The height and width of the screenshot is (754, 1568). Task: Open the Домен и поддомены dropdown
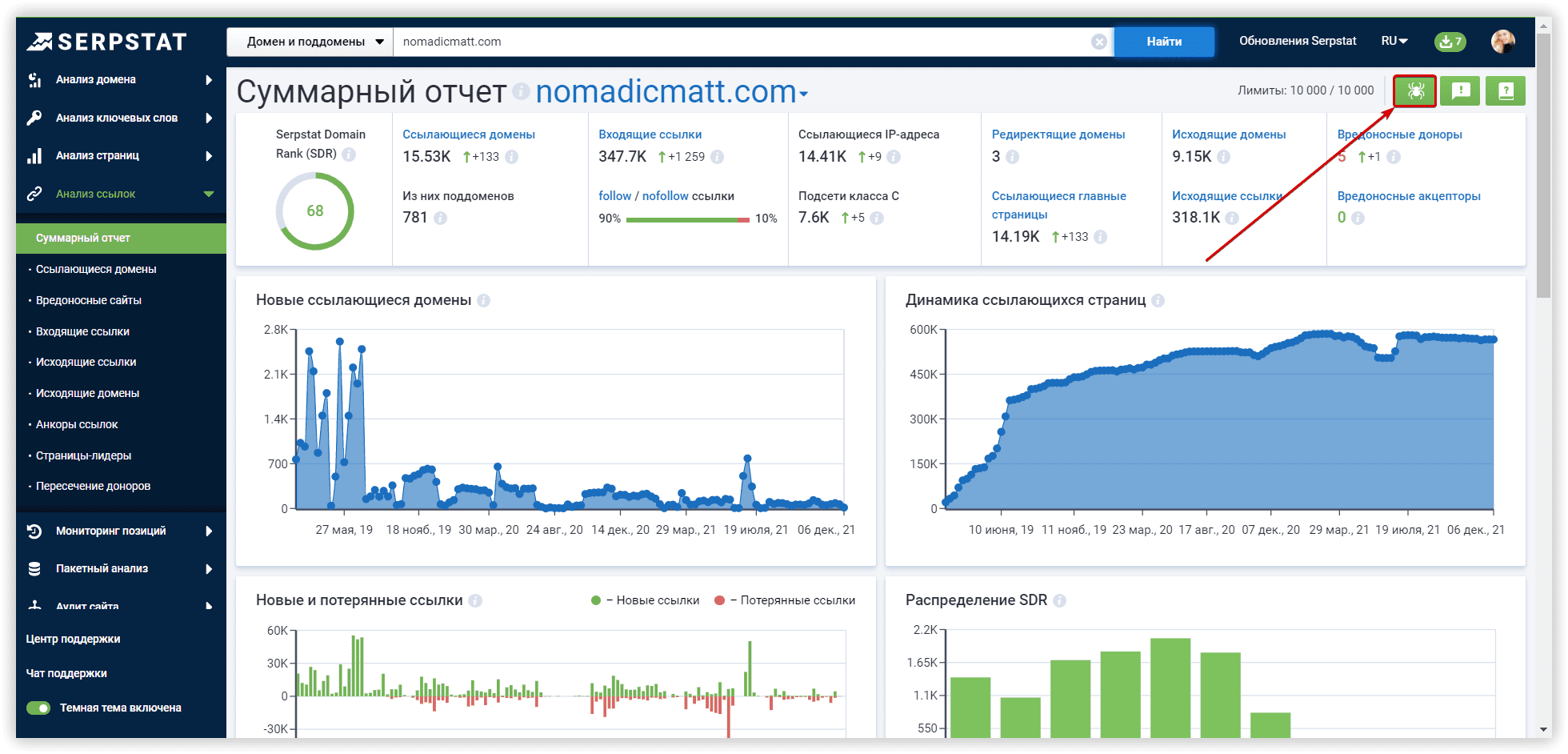point(310,42)
